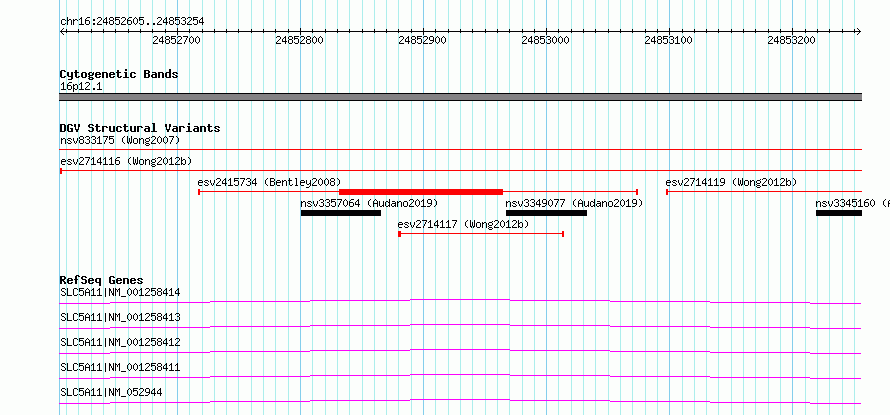This screenshot has height=415, width=890.
Task: Select transcript SLC5A11|NM_001258411
Action: click(120, 367)
